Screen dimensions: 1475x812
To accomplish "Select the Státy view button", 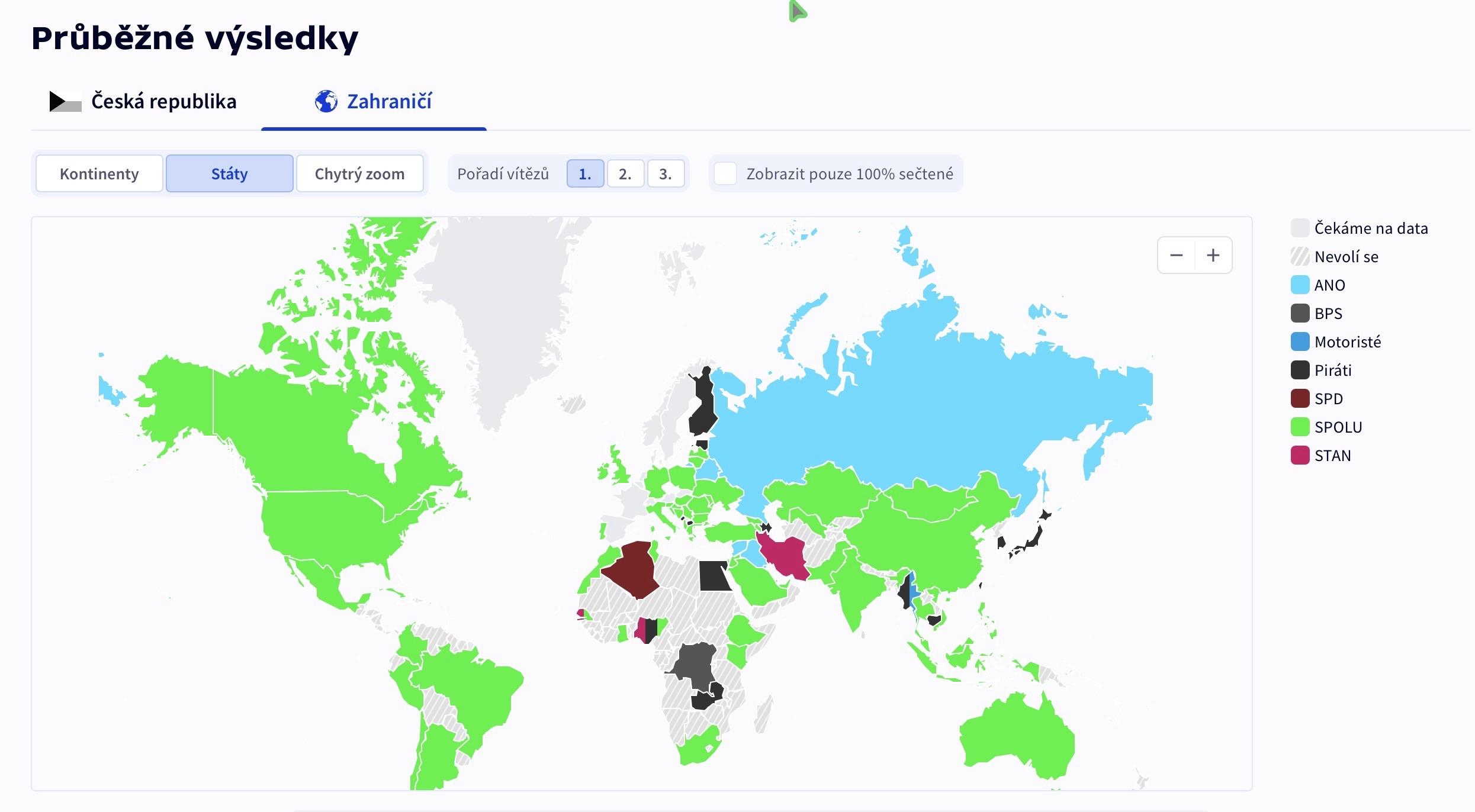I will click(229, 174).
